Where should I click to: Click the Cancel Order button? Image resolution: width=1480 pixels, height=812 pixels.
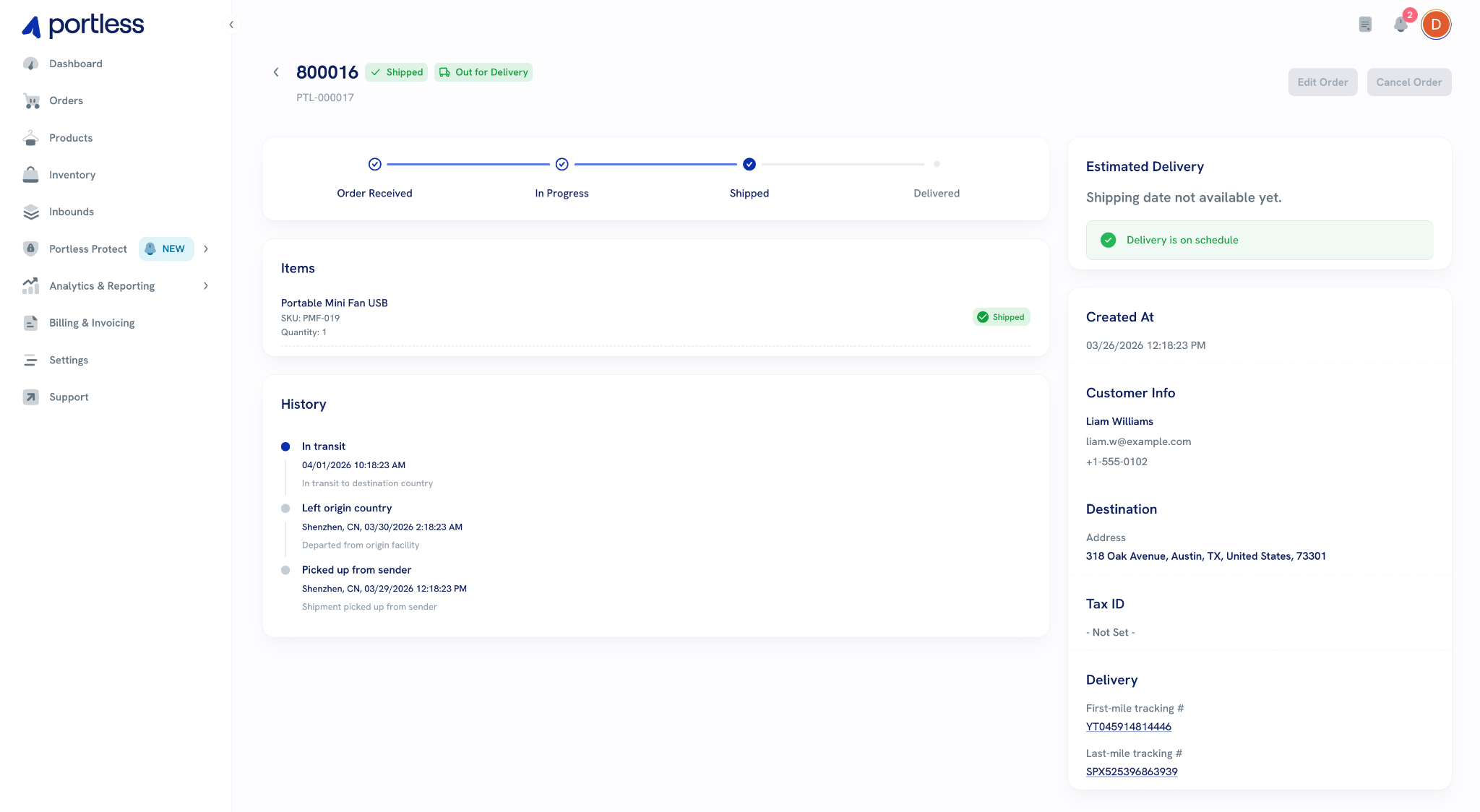[1408, 82]
